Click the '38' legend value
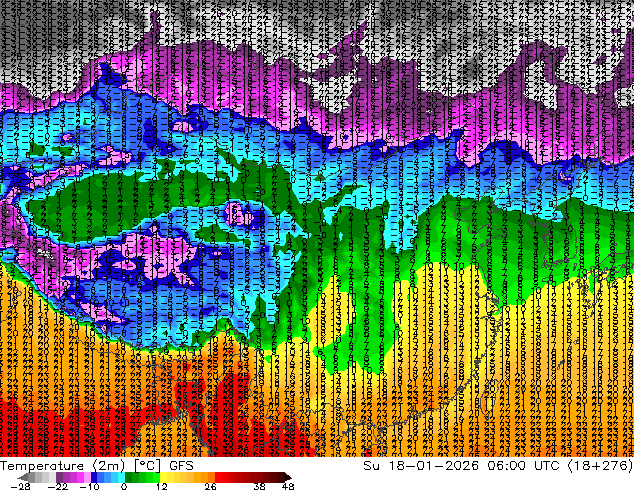Viewport: 634px width, 490px height. pyautogui.click(x=260, y=486)
